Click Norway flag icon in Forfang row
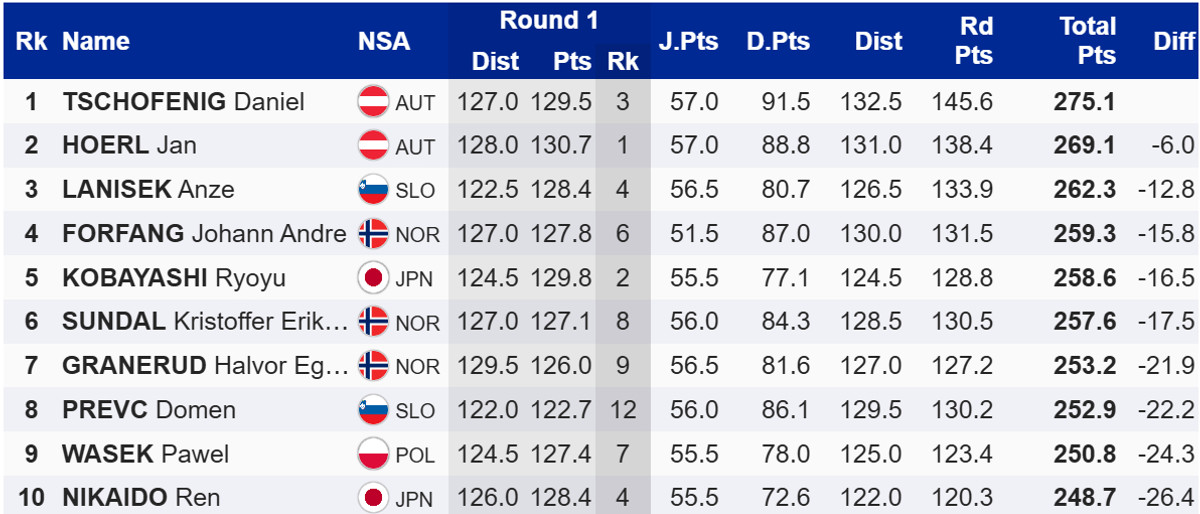The image size is (1200, 514). point(373,234)
